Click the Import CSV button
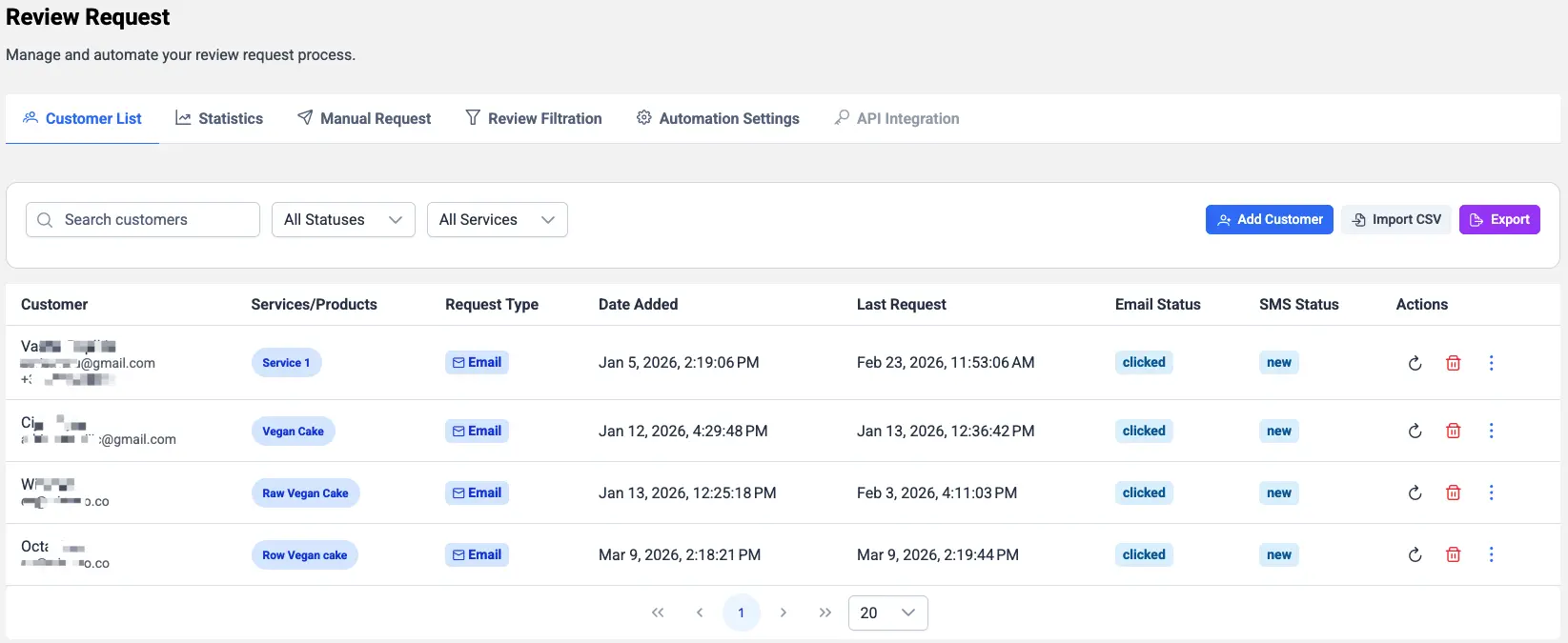 pos(1396,219)
